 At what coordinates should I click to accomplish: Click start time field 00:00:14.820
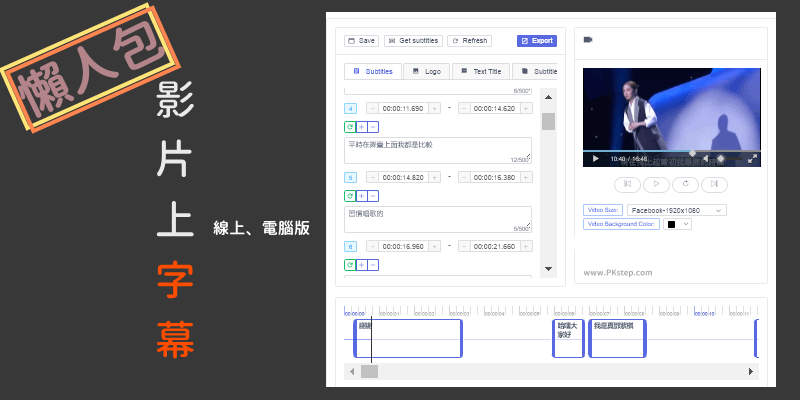coord(404,177)
